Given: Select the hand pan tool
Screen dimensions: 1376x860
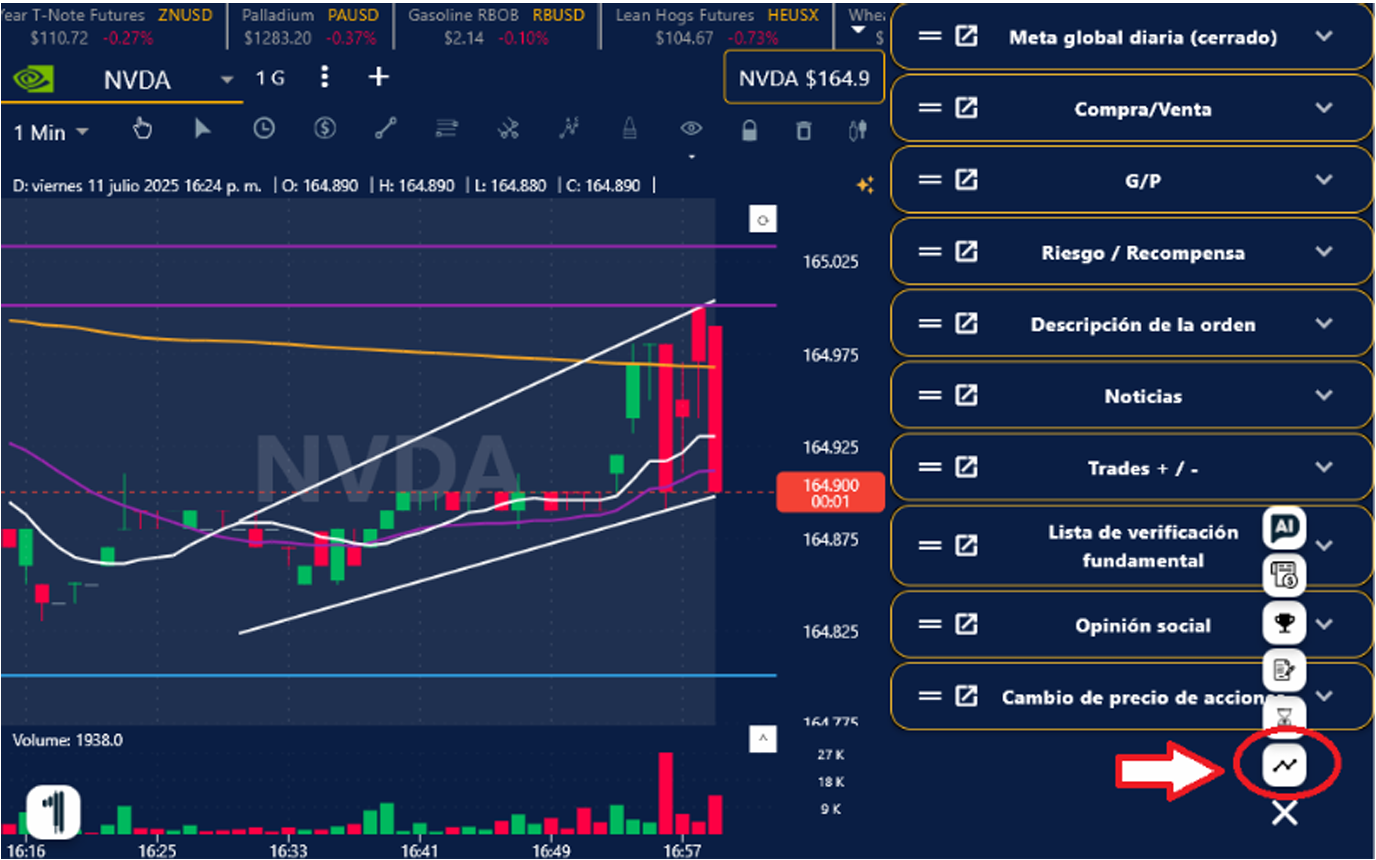Looking at the screenshot, I should (142, 128).
